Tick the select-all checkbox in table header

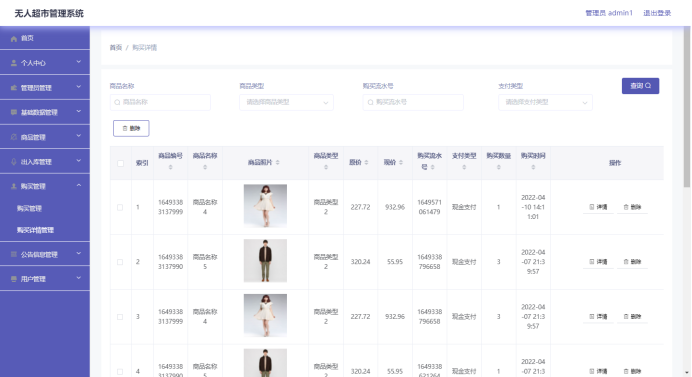[x=120, y=163]
